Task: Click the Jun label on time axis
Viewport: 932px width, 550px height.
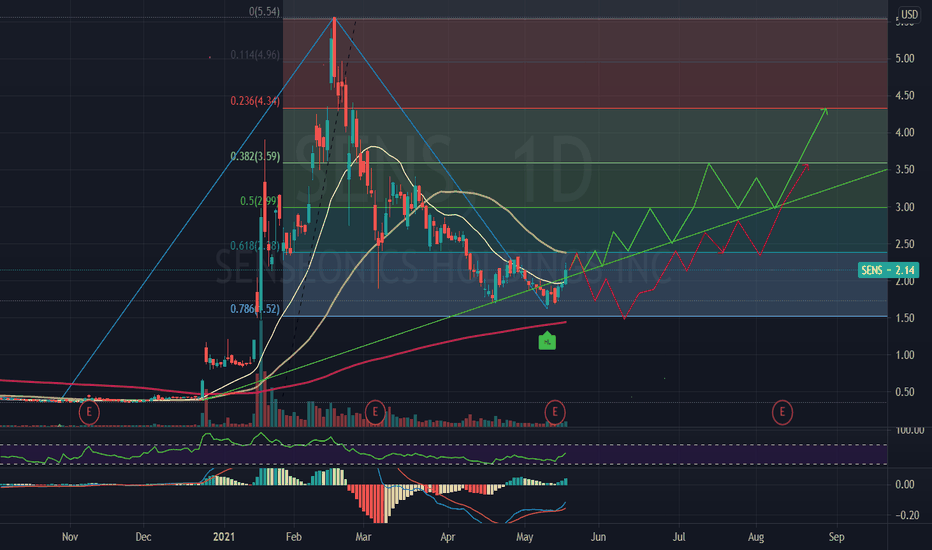Action: 598,537
